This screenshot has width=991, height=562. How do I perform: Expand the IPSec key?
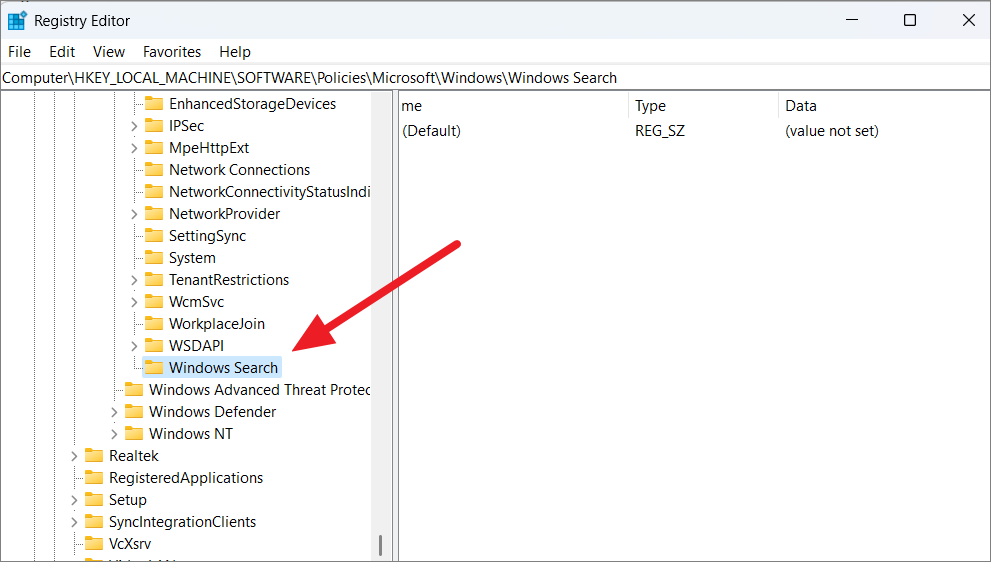(x=134, y=126)
